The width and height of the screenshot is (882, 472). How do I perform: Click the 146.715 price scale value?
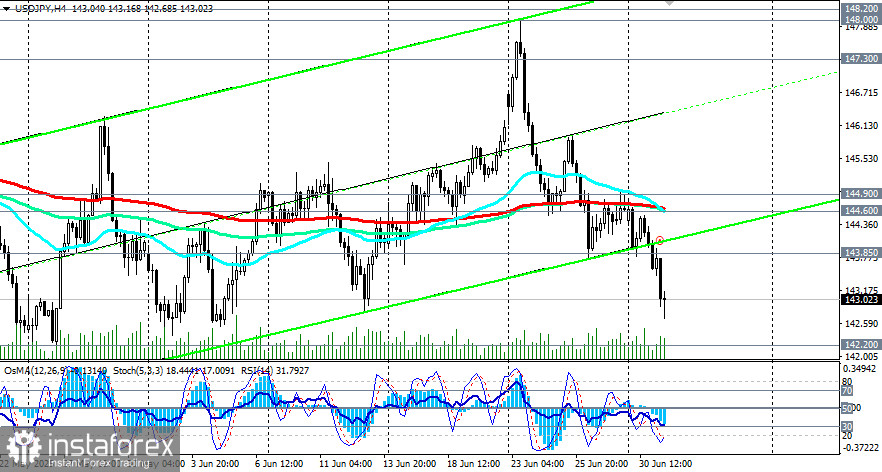pyautogui.click(x=861, y=93)
